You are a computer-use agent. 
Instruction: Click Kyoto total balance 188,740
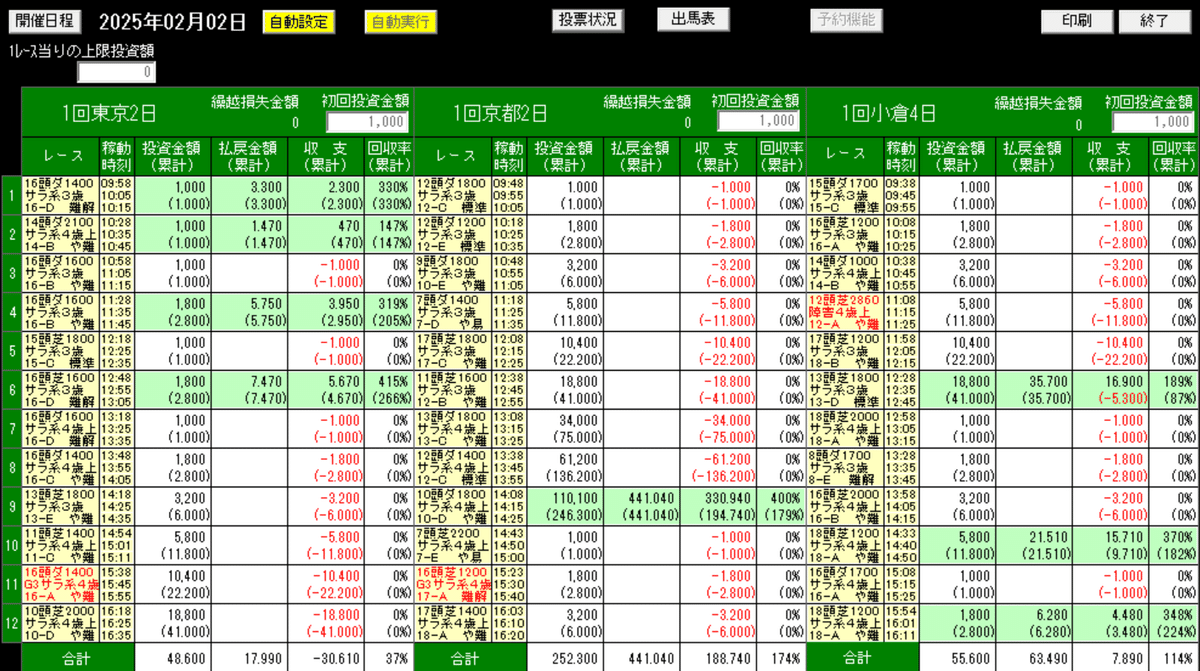point(718,658)
